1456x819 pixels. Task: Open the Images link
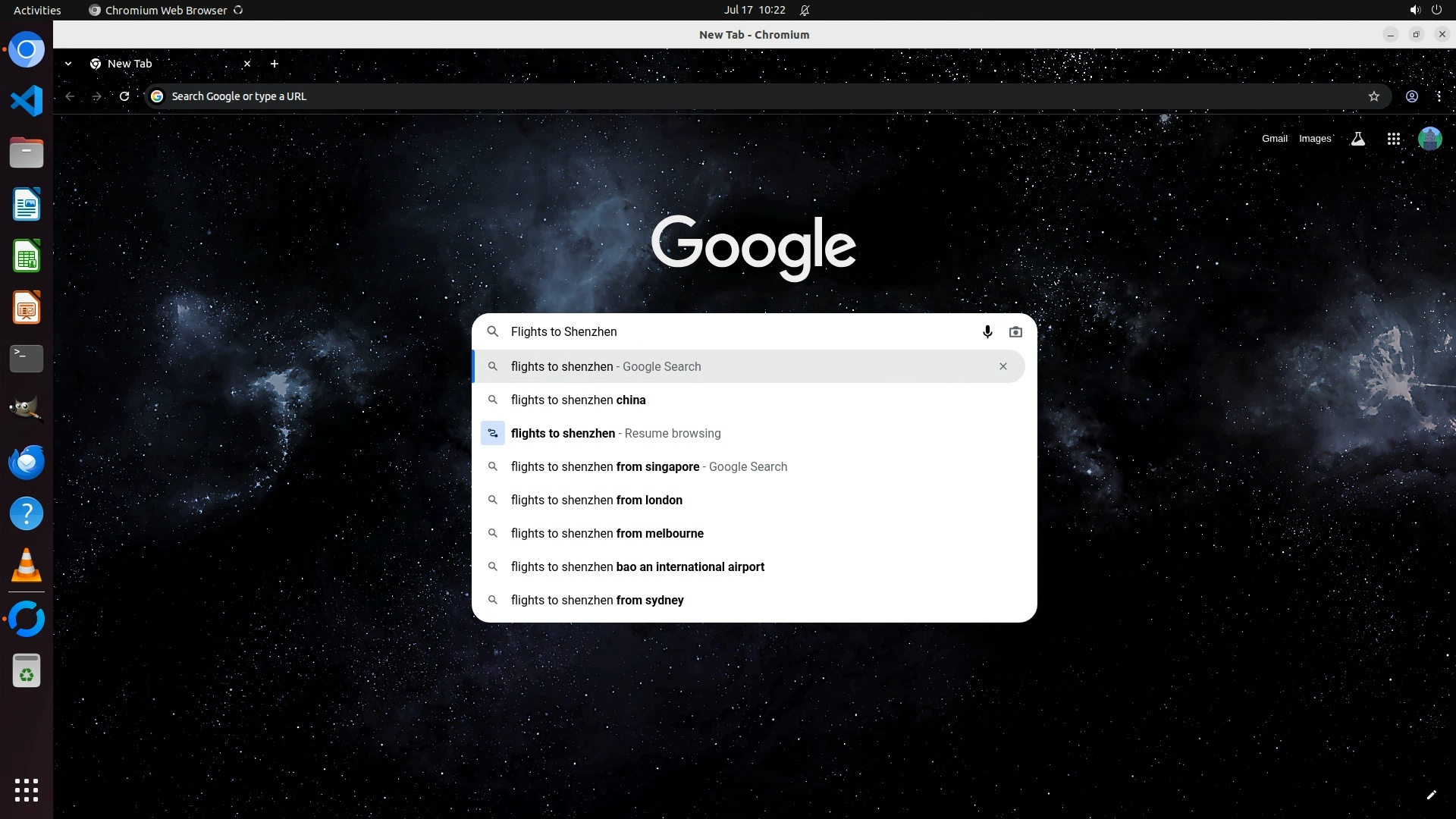tap(1314, 139)
